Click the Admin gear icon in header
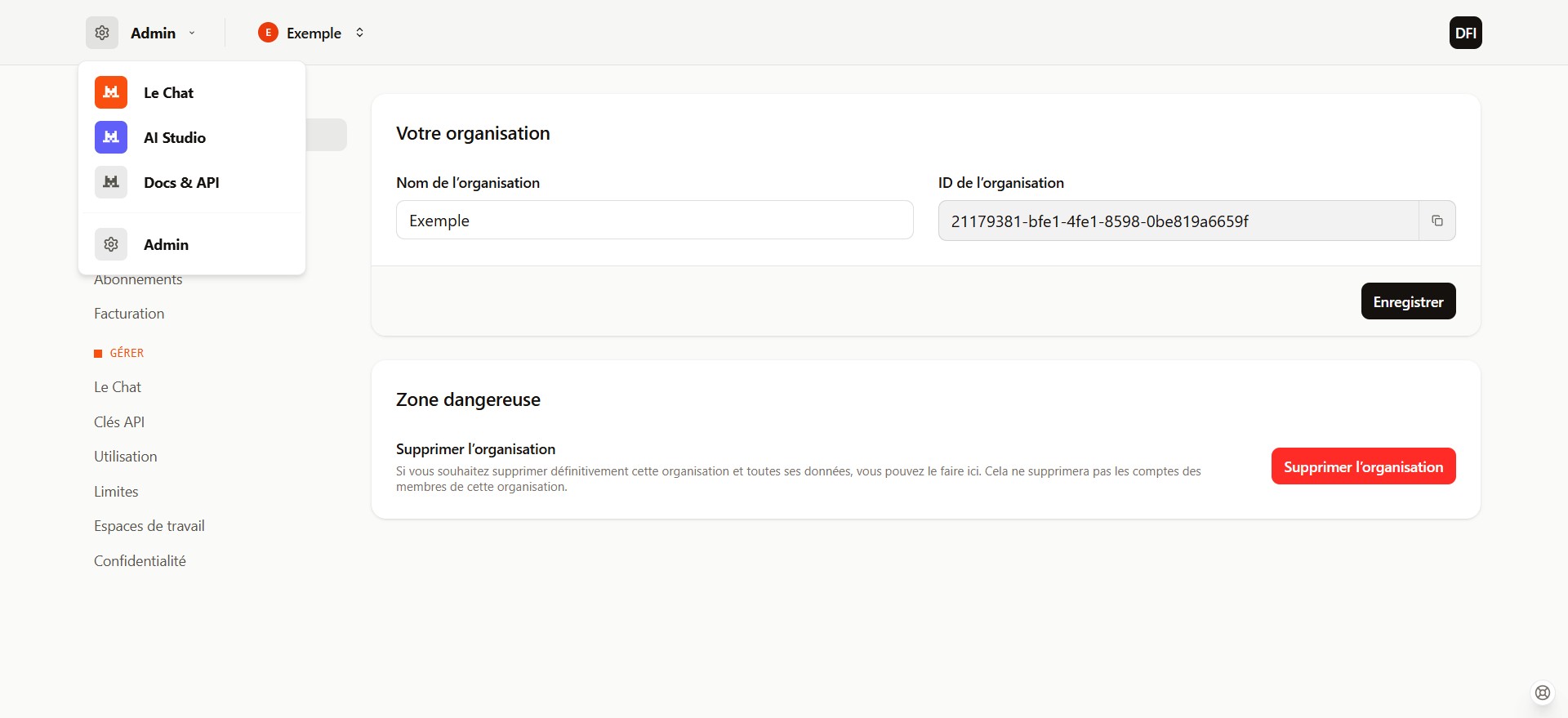Viewport: 1568px width, 718px height. (x=102, y=33)
